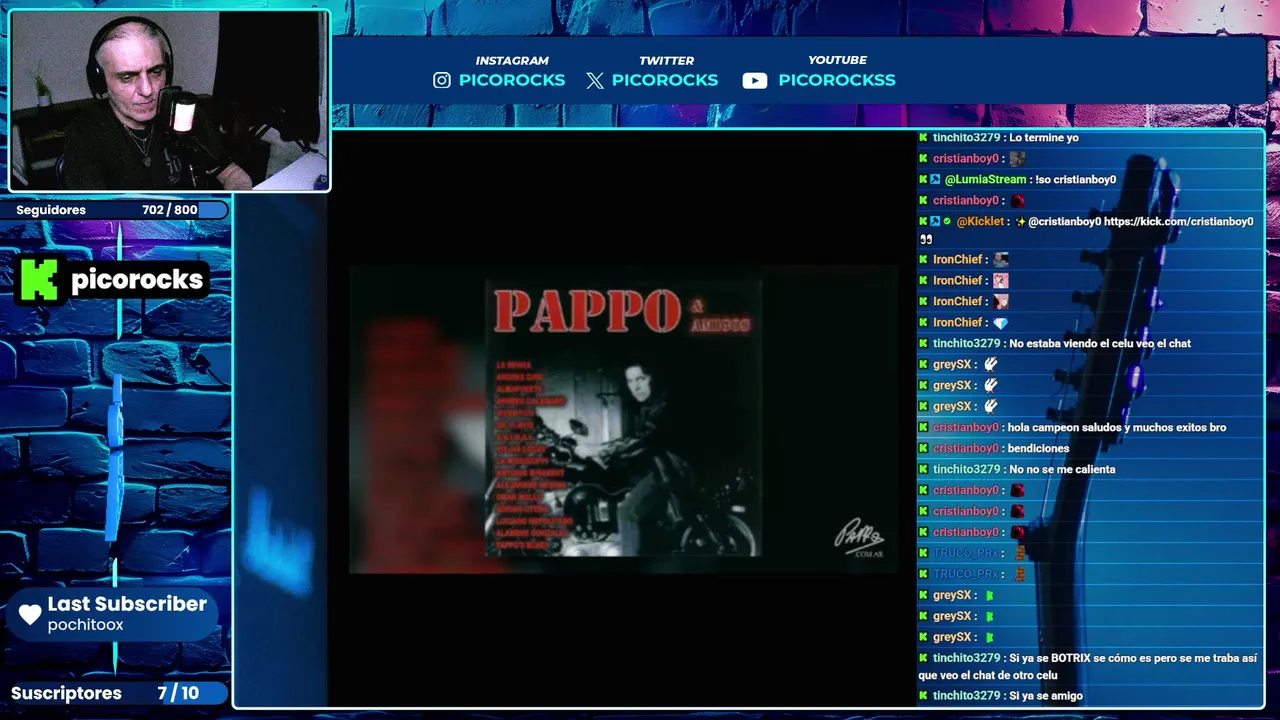The image size is (1280, 720).
Task: Click the YOUTUBE heading in the banner
Action: [x=837, y=60]
